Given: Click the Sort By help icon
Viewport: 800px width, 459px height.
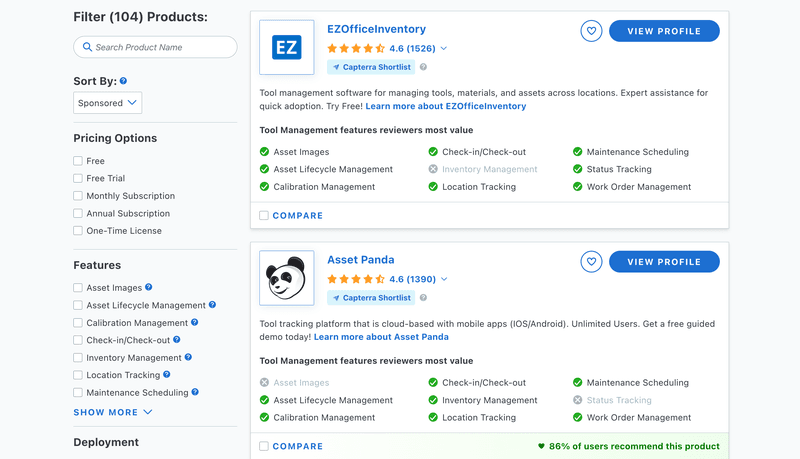Looking at the screenshot, I should [x=123, y=81].
